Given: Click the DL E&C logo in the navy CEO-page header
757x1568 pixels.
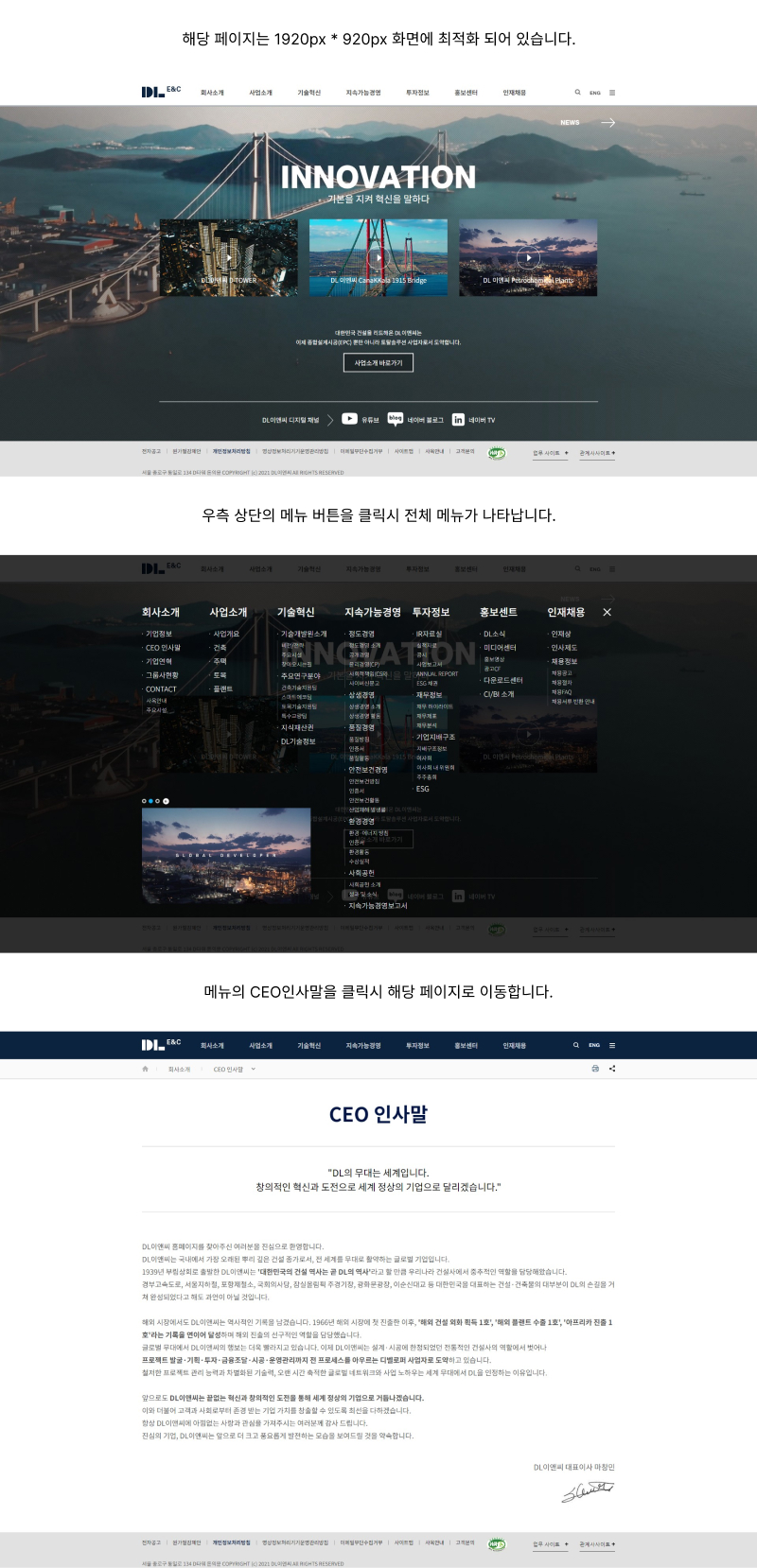Looking at the screenshot, I should (161, 1044).
